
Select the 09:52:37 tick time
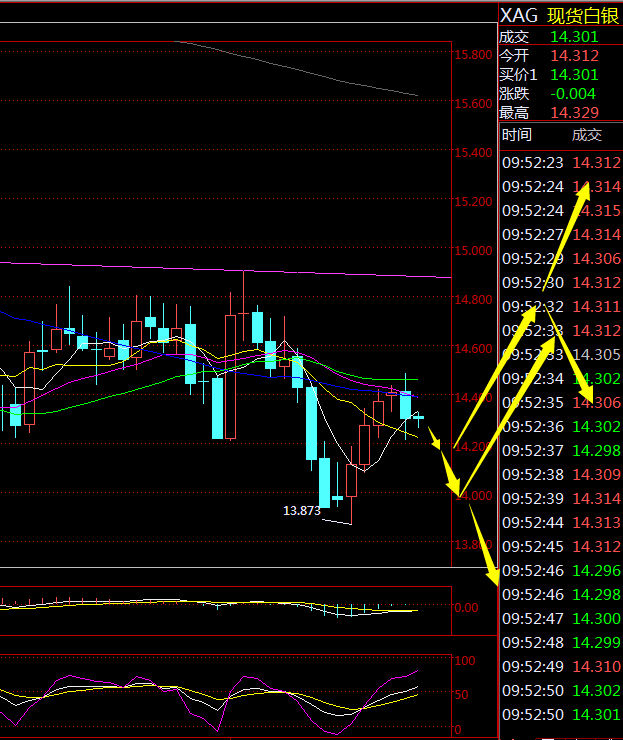(533, 451)
